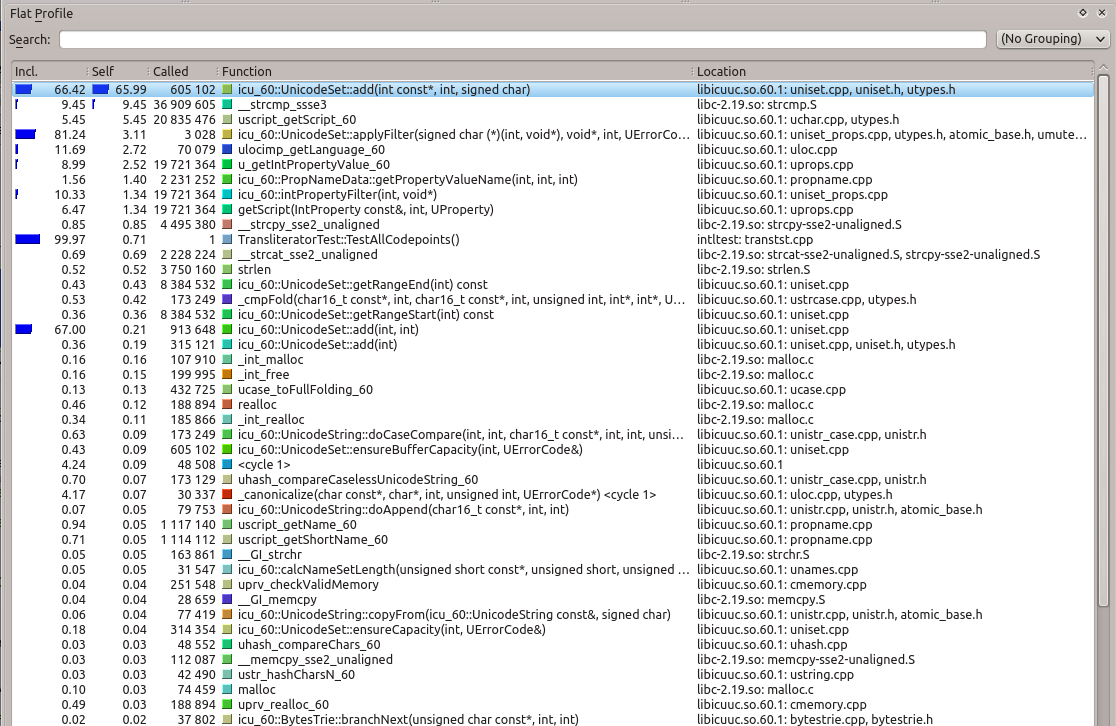
Task: Select the u_getIntPropertyValue_60 function row
Action: pos(313,165)
